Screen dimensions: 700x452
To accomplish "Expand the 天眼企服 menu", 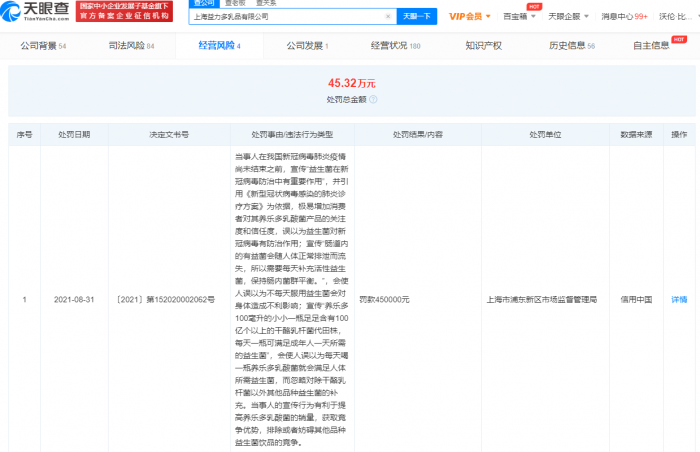I will click(x=569, y=16).
